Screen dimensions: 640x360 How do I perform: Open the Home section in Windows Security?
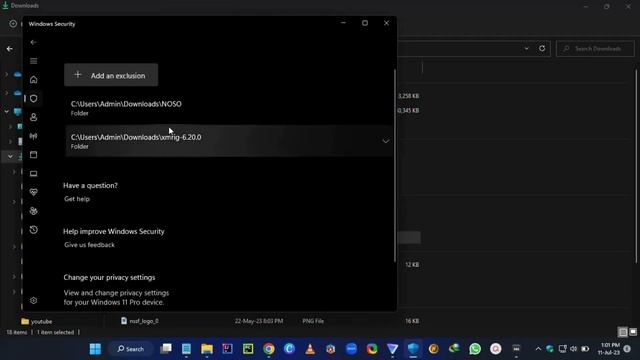(33, 80)
